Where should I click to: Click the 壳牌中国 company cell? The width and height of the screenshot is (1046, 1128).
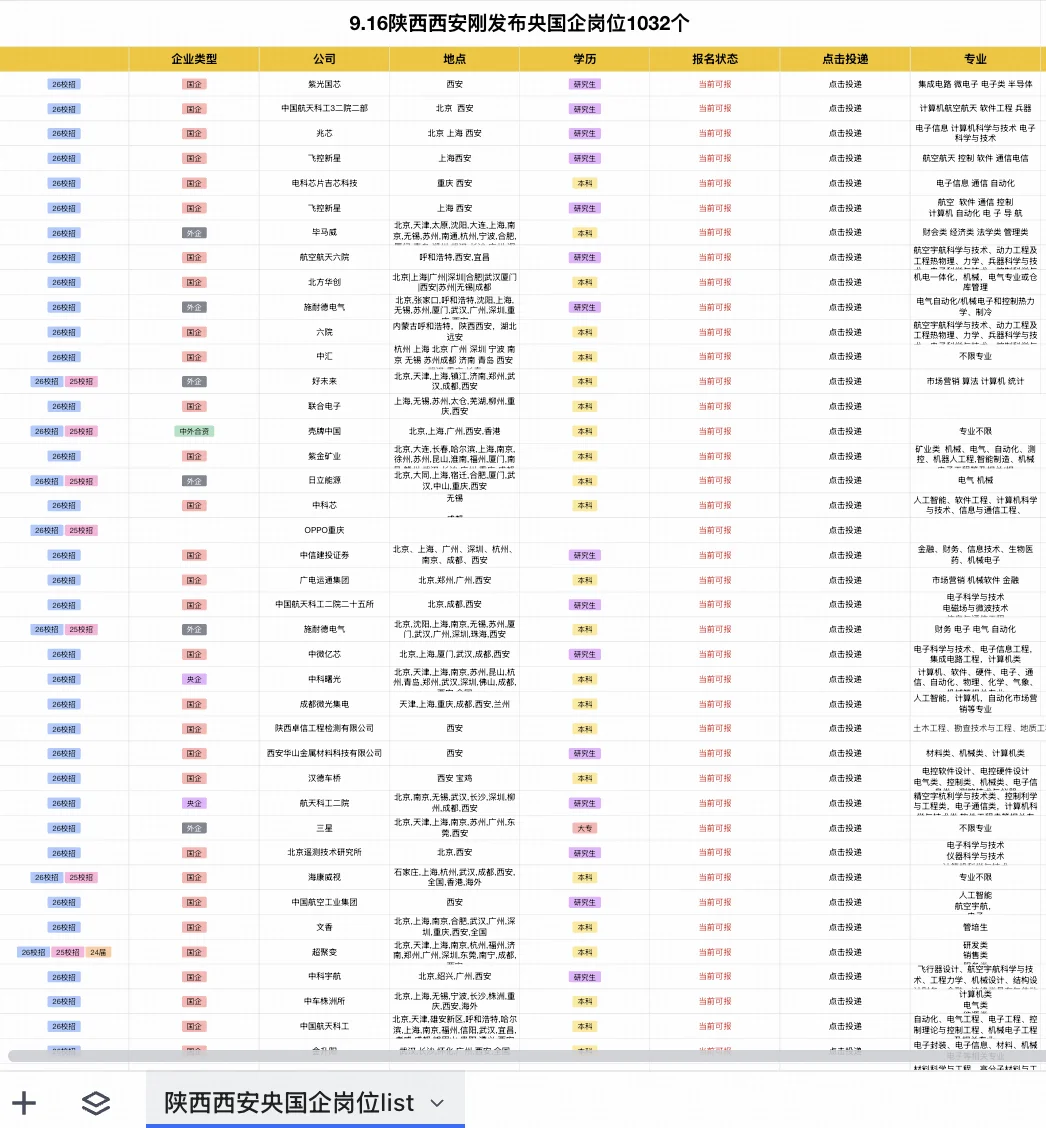(x=324, y=431)
